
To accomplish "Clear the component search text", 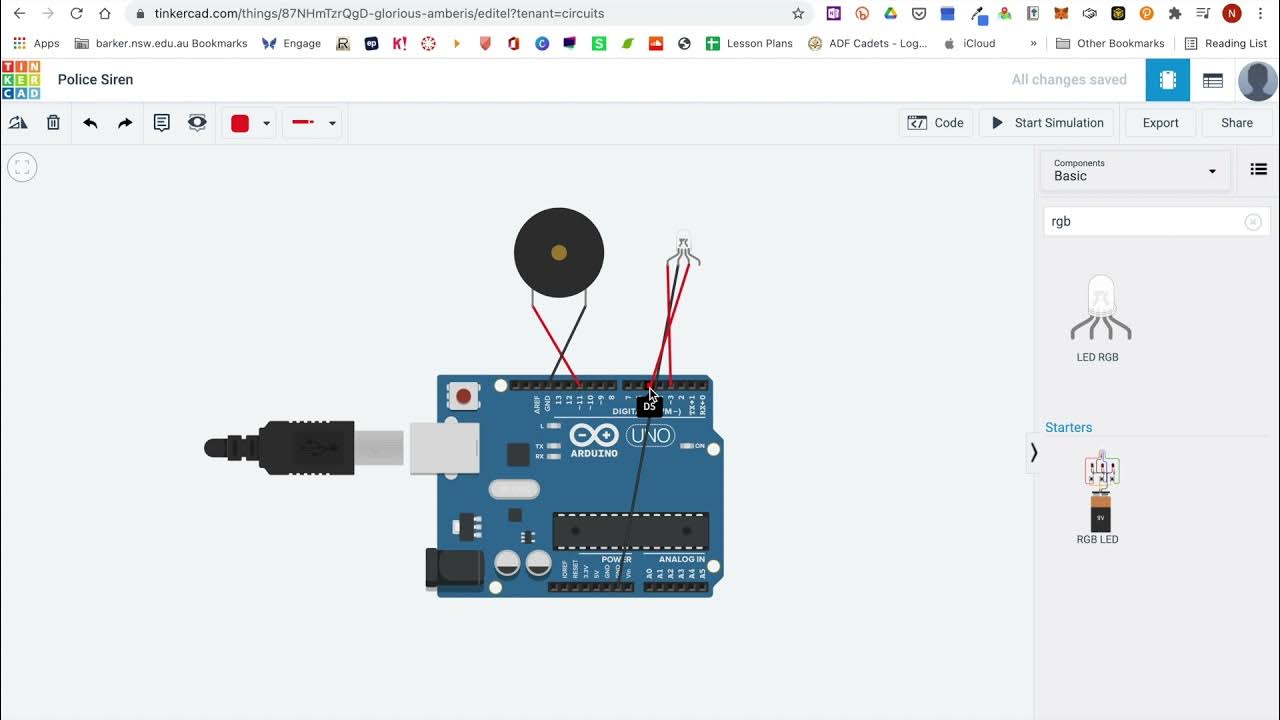I will pyautogui.click(x=1253, y=222).
